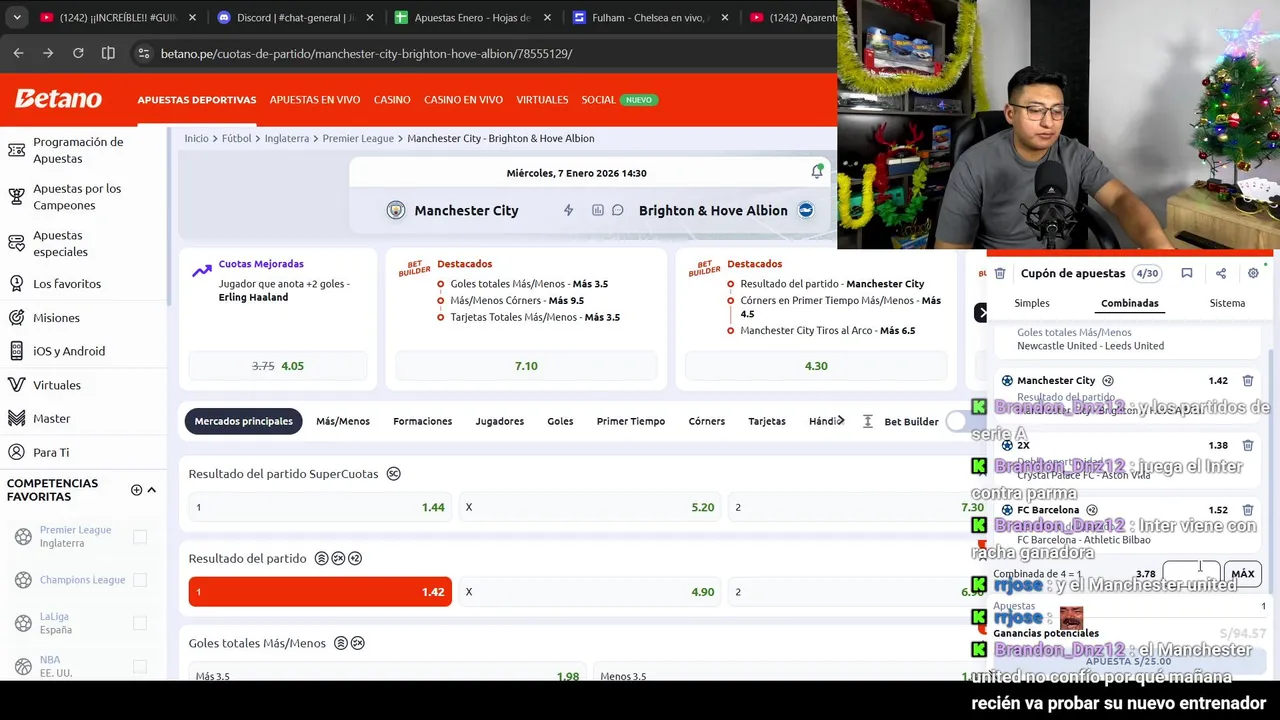Screen dimensions: 1280x720
Task: Open the Casino en Vivo menu
Action: click(463, 100)
